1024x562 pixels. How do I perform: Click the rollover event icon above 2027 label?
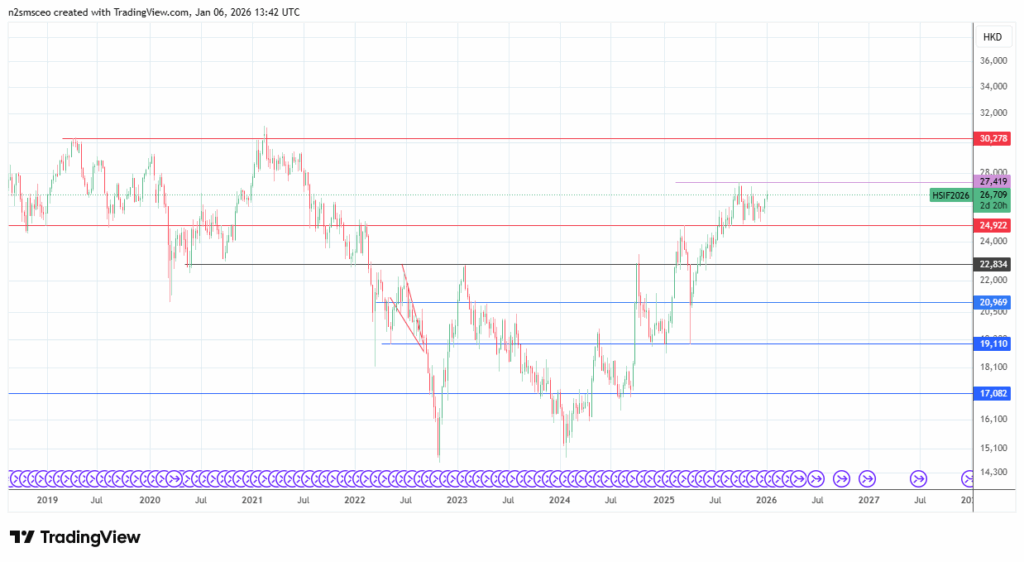pyautogui.click(x=867, y=478)
